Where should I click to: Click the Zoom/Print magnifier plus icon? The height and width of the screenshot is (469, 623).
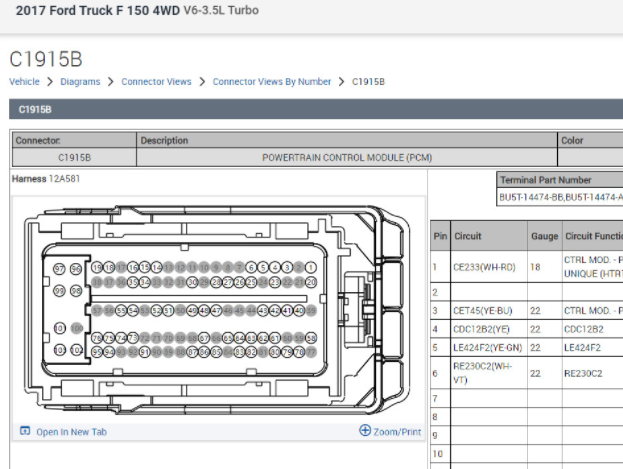pos(365,430)
